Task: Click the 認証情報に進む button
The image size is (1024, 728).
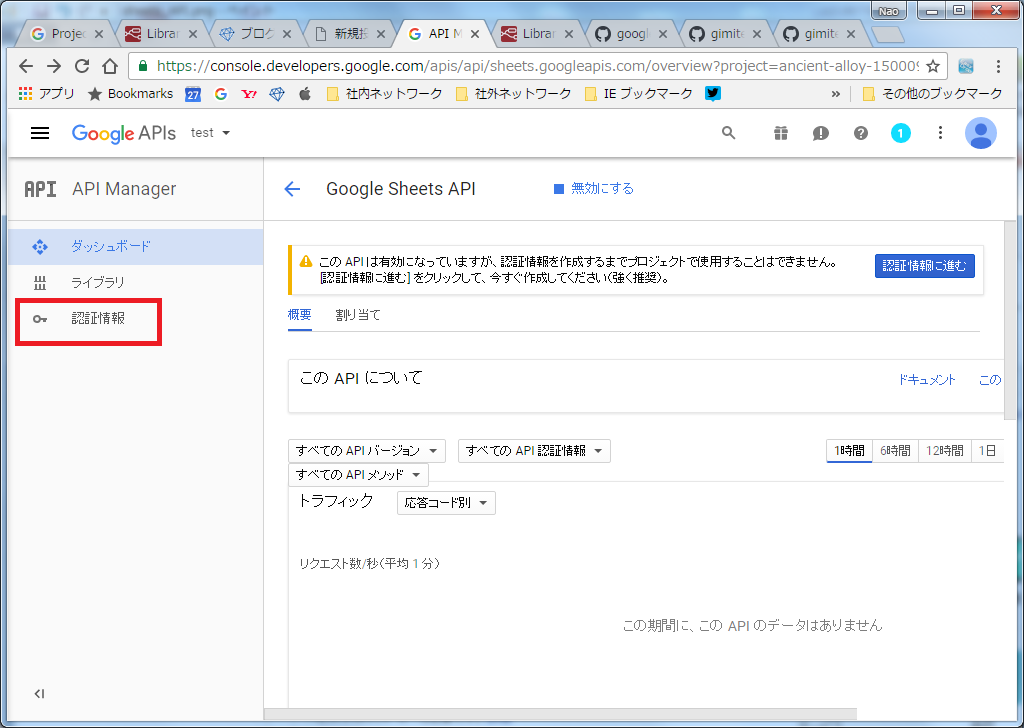Action: click(x=925, y=266)
